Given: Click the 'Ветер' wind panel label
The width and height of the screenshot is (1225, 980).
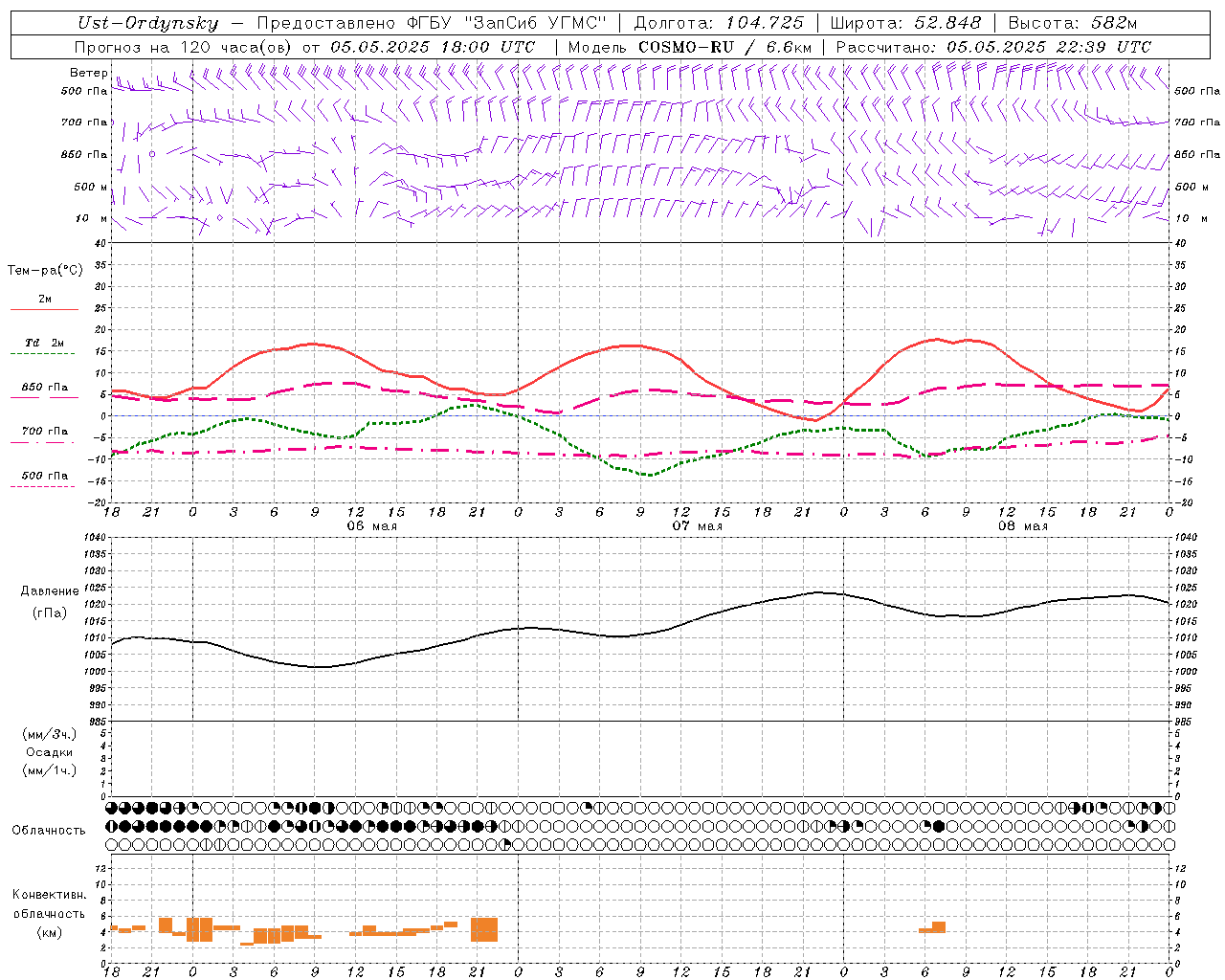Looking at the screenshot, I should pos(89,73).
